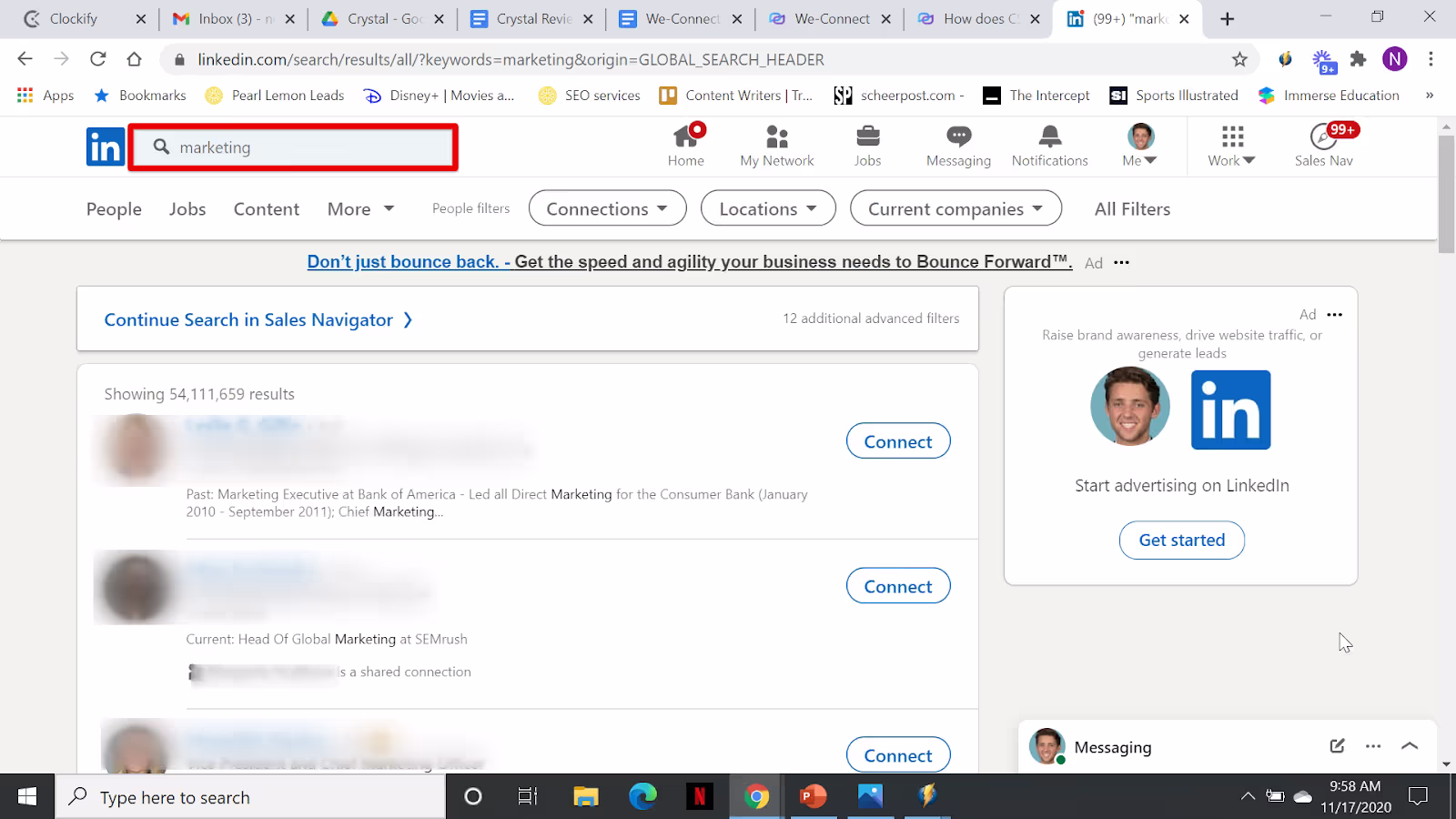Open blurred profile photo of first result
The height and width of the screenshot is (819, 1456).
pos(135,449)
